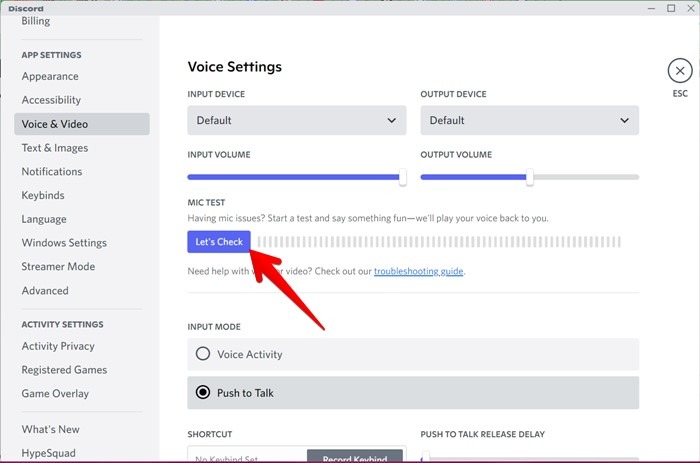
Task: Open Activity Privacy settings
Action: coord(58,346)
